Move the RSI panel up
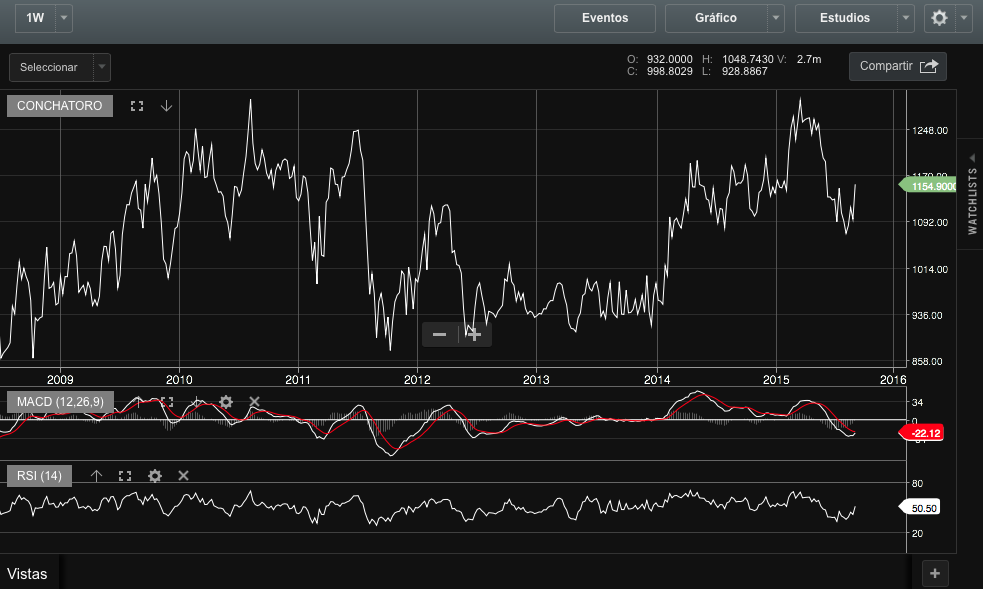This screenshot has width=983, height=589. pos(96,476)
